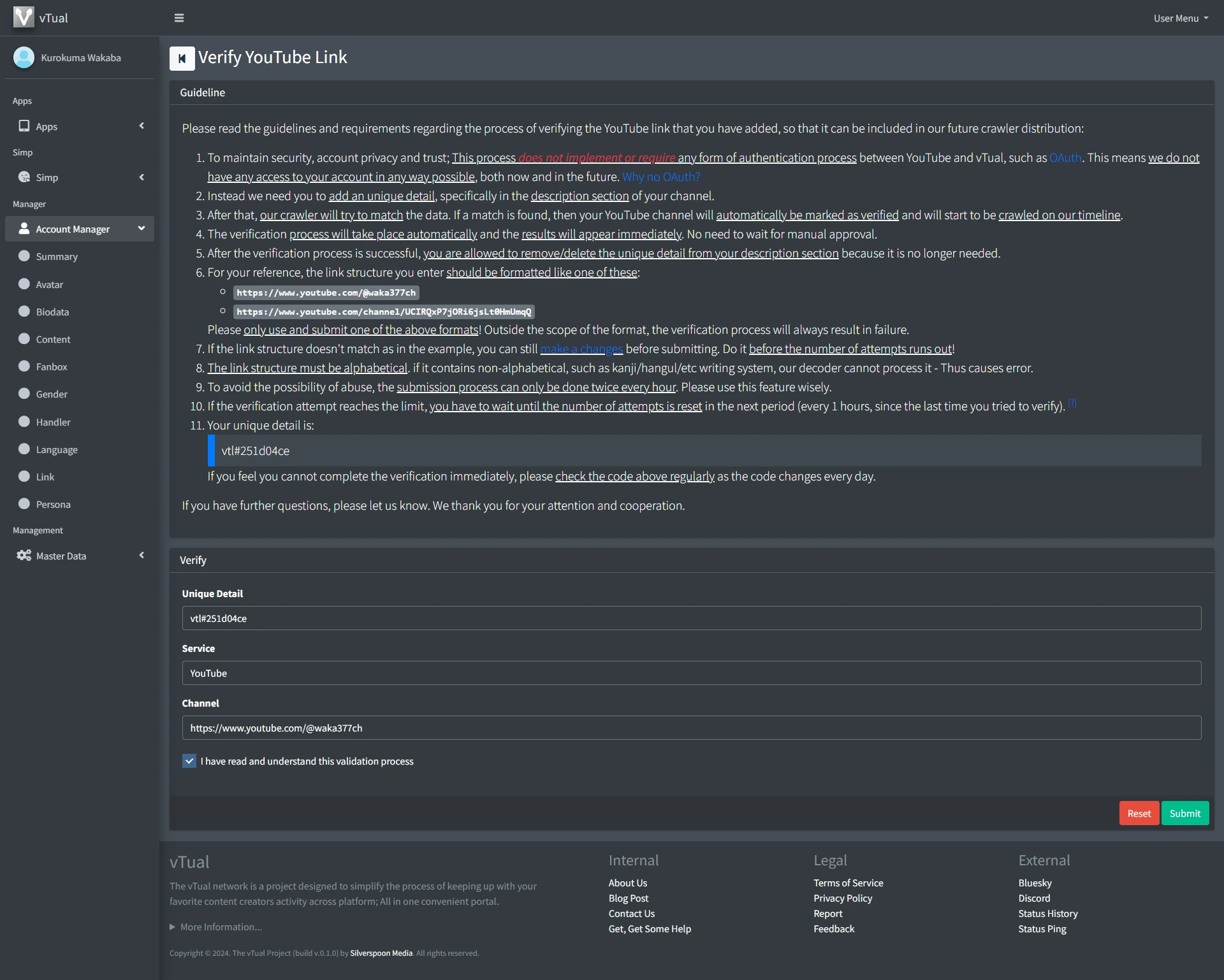The image size is (1224, 980).
Task: Open the User Menu dropdown
Action: 1180,18
